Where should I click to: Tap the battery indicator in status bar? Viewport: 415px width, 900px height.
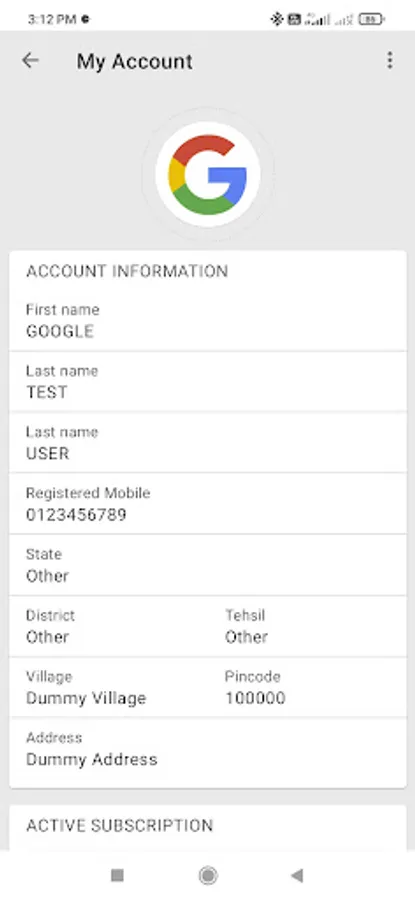[371, 19]
